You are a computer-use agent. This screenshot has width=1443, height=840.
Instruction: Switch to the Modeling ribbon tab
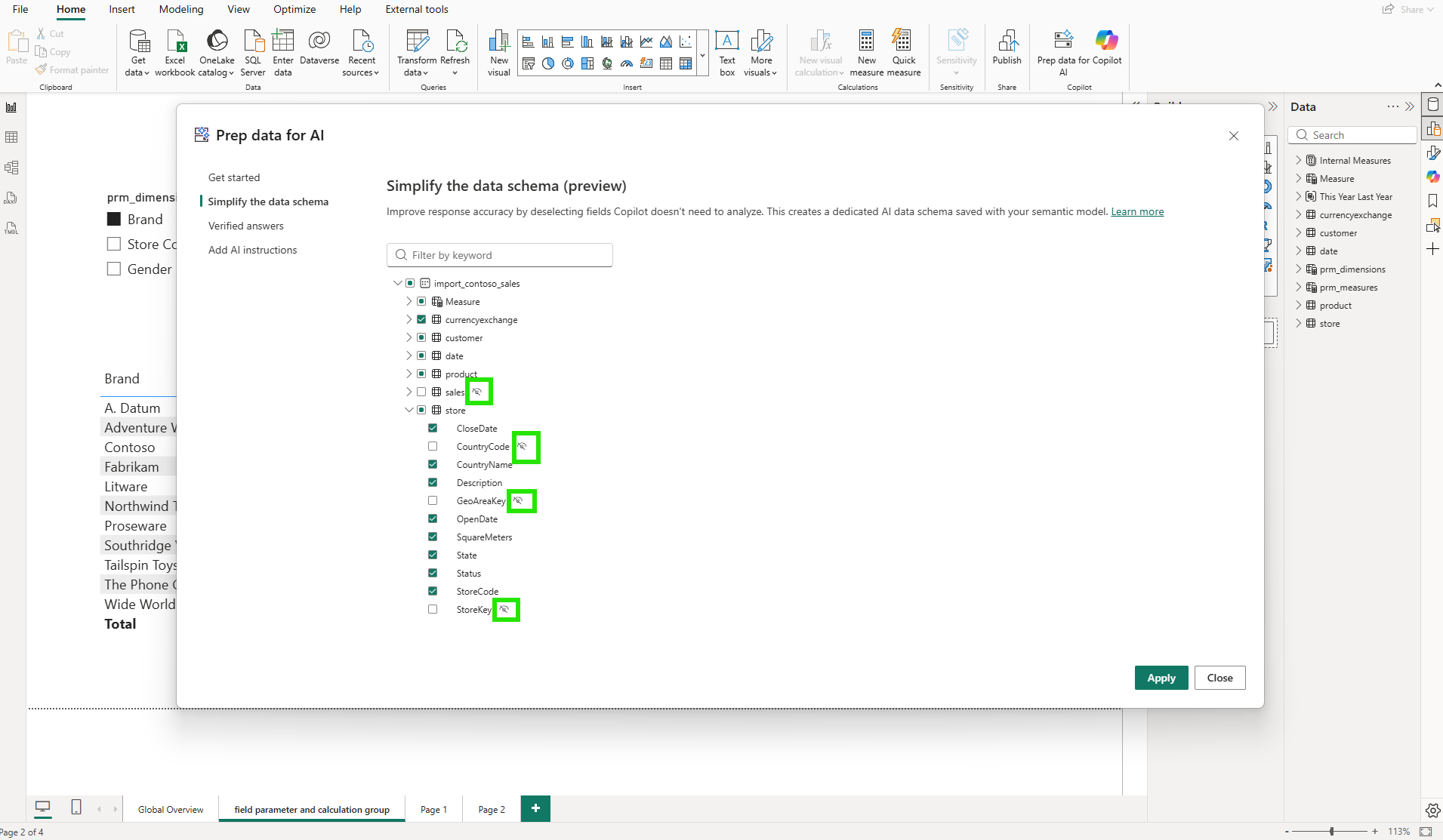pyautogui.click(x=181, y=9)
